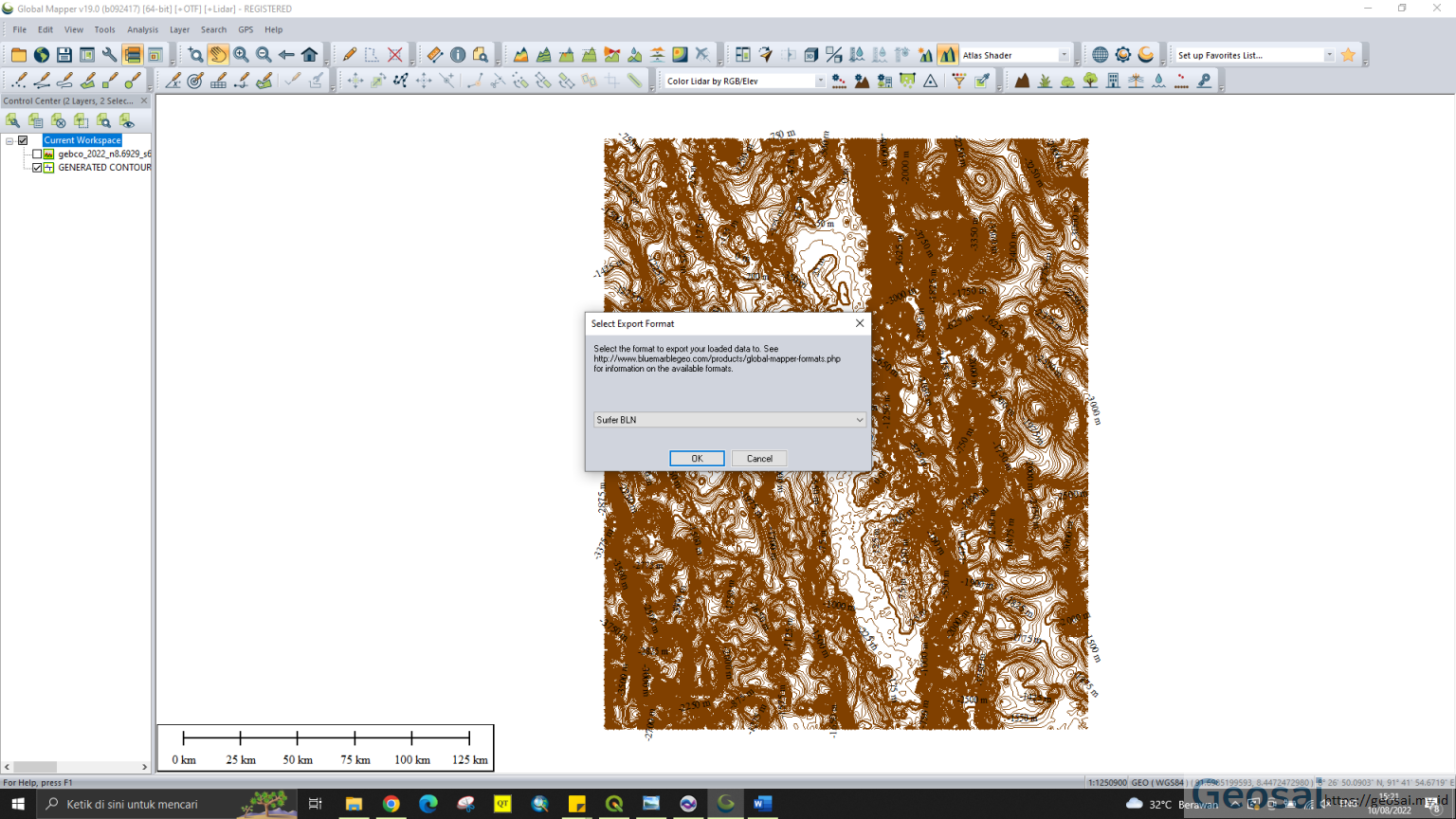This screenshot has height=819, width=1456.
Task: Open the GPS menu
Action: [x=246, y=29]
